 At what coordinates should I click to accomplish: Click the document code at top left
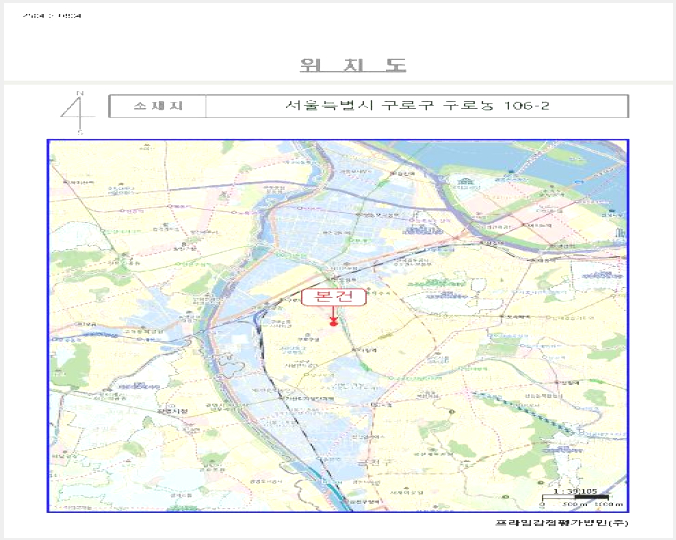coord(52,16)
